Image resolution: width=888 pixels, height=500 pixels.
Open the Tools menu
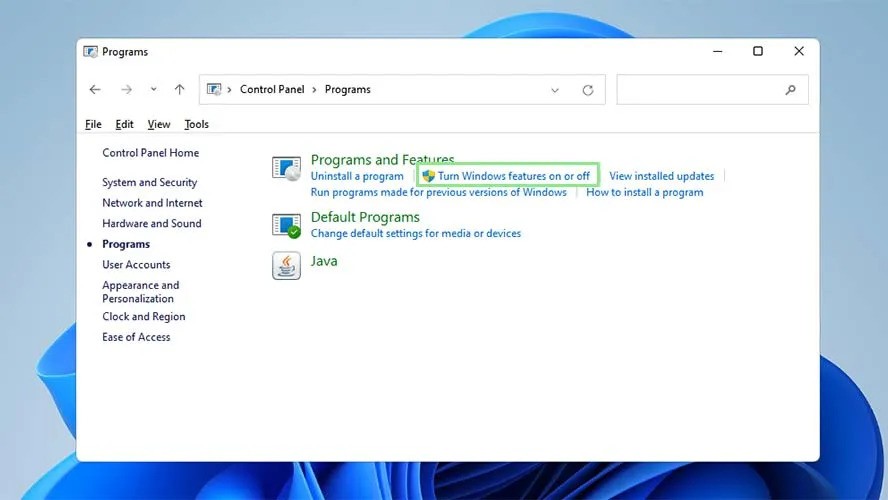click(x=196, y=124)
